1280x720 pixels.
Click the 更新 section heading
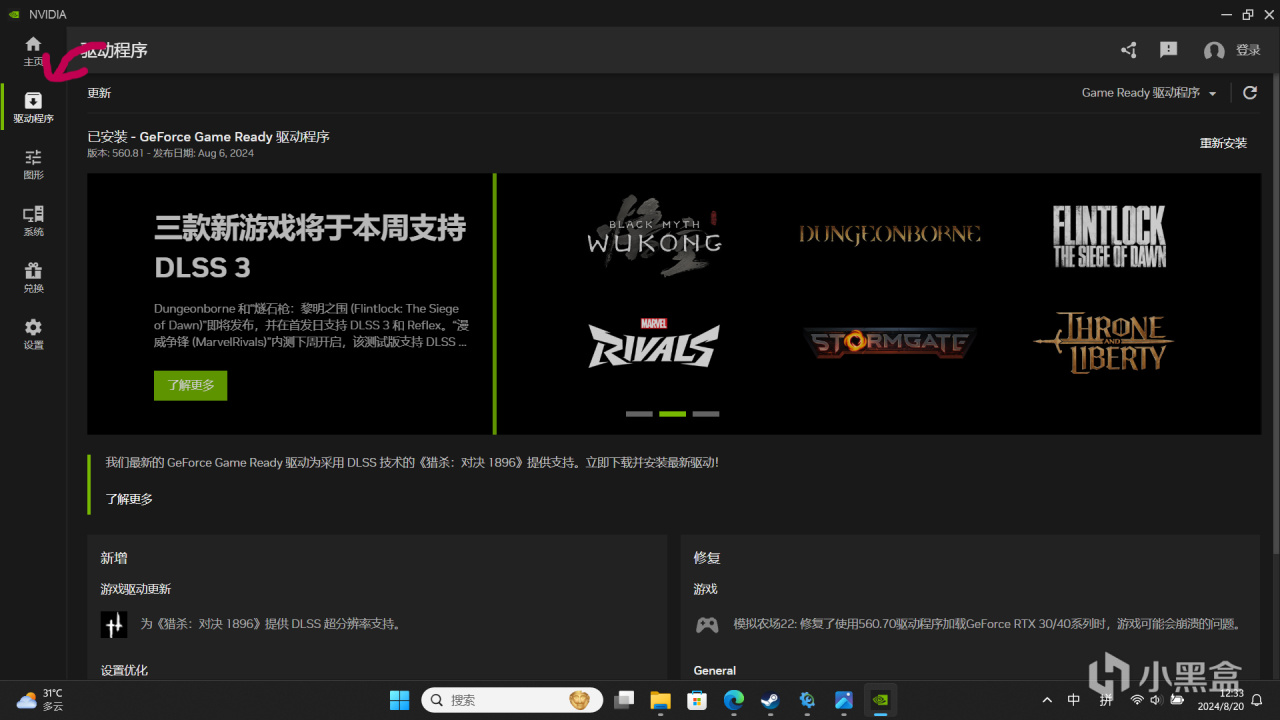pyautogui.click(x=99, y=93)
